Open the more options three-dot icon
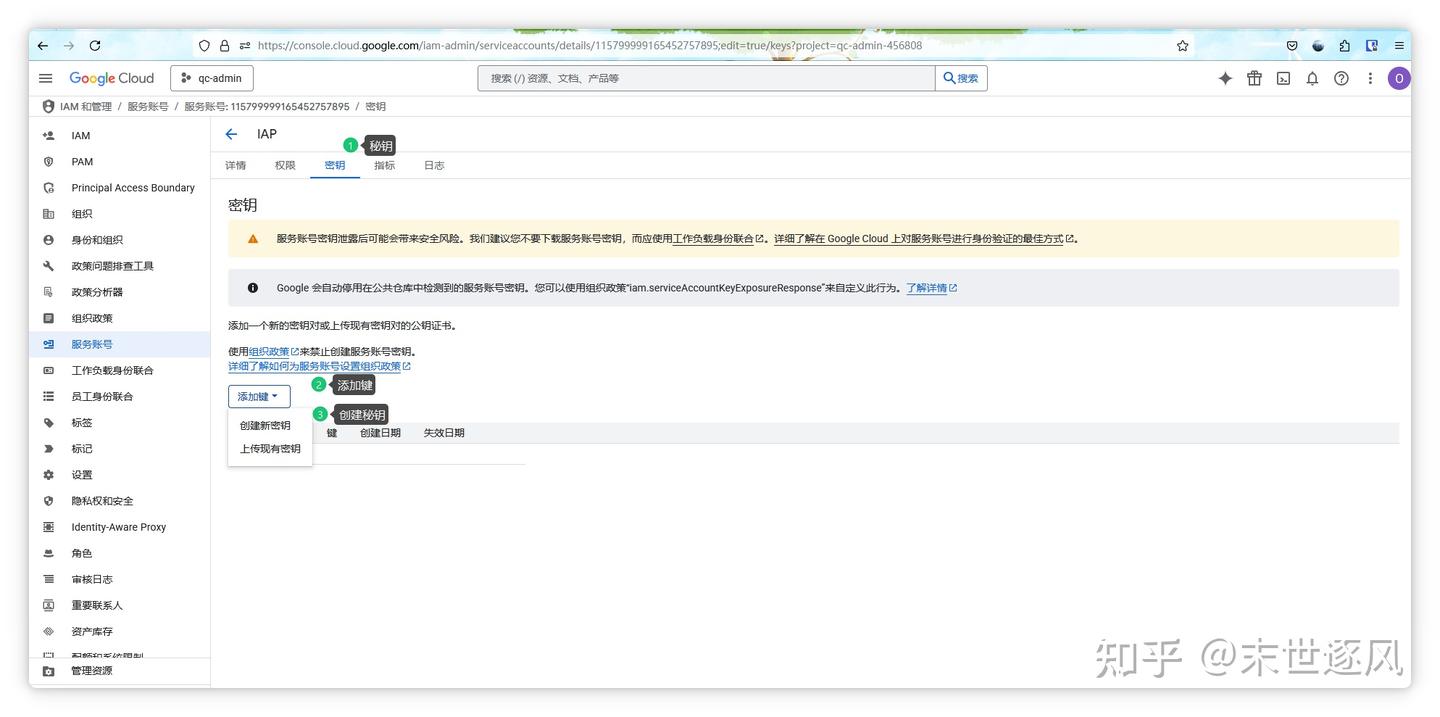 tap(1370, 77)
